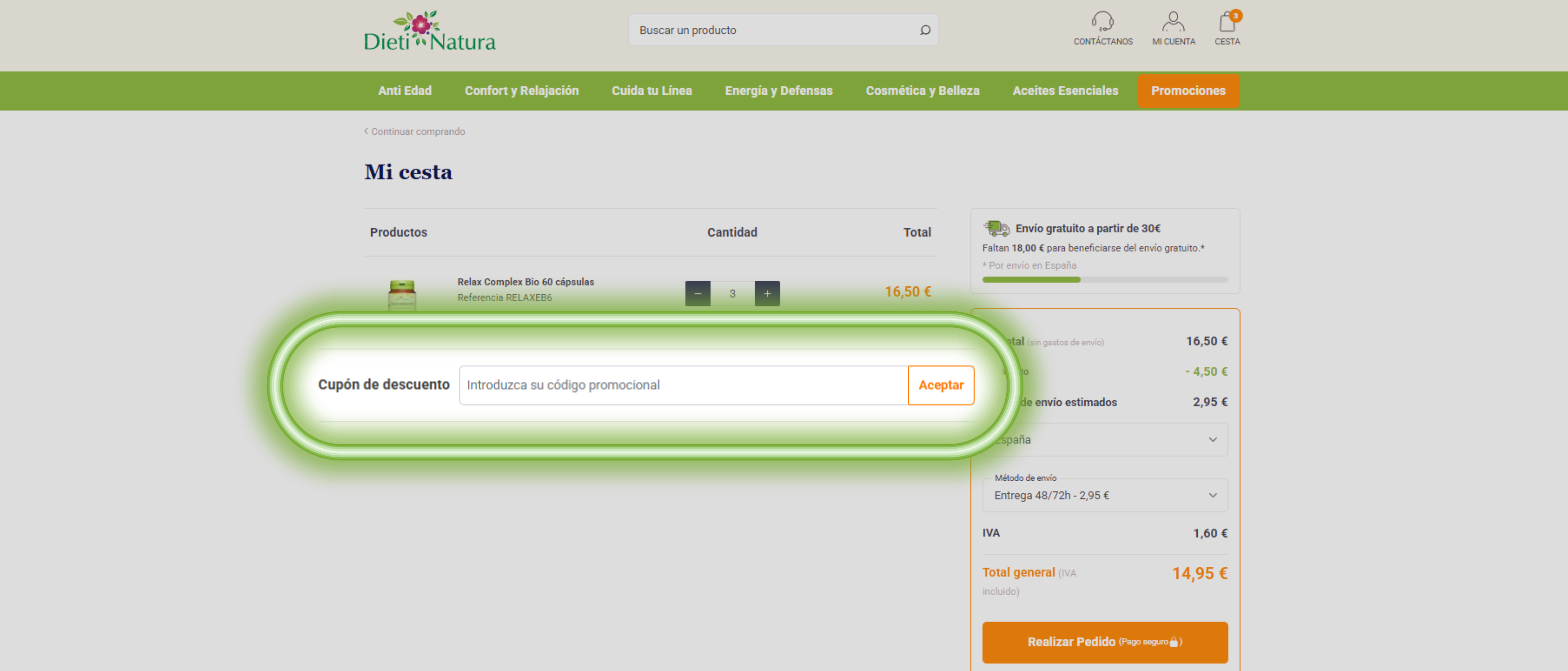Click the cart badge showing 3 items
Viewport: 1568px width, 671px height.
click(x=1236, y=16)
